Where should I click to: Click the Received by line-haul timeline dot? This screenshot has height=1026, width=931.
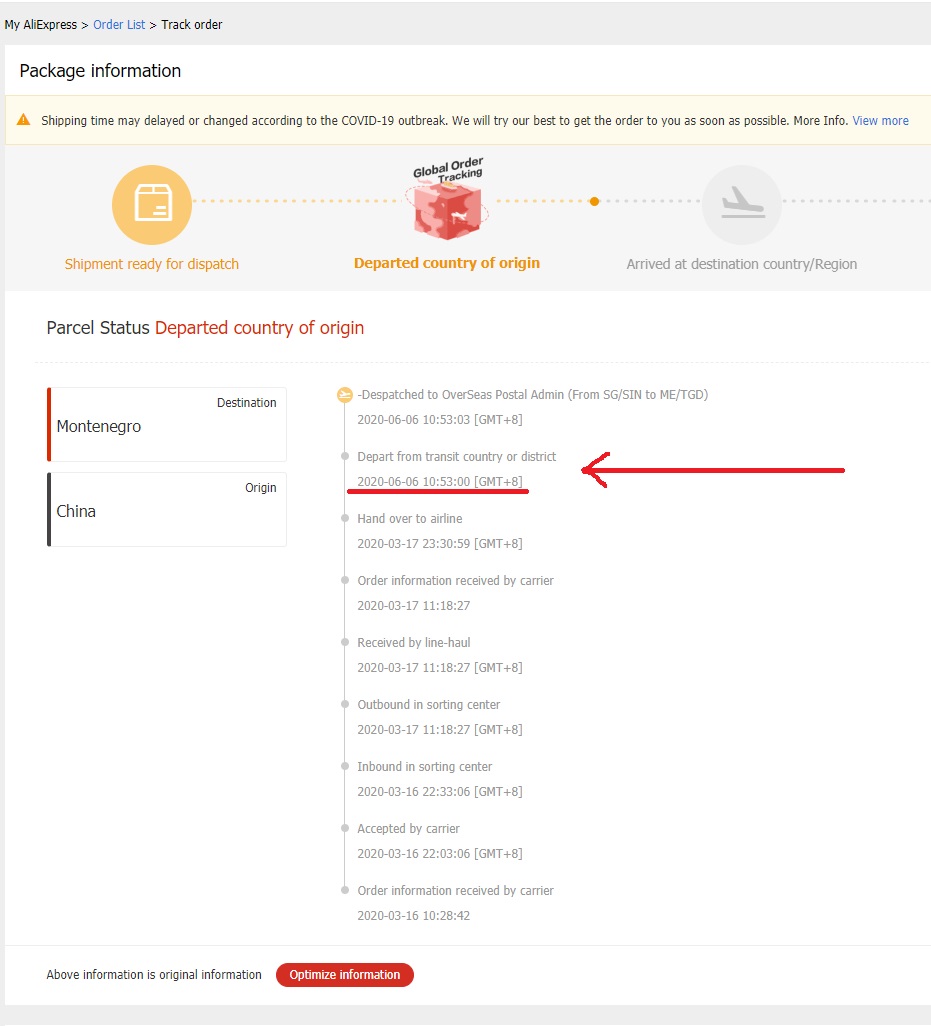(345, 642)
